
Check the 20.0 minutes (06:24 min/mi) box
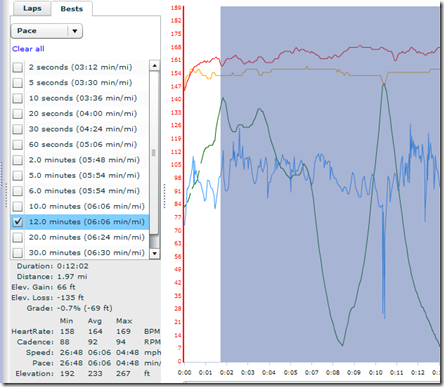point(18,237)
